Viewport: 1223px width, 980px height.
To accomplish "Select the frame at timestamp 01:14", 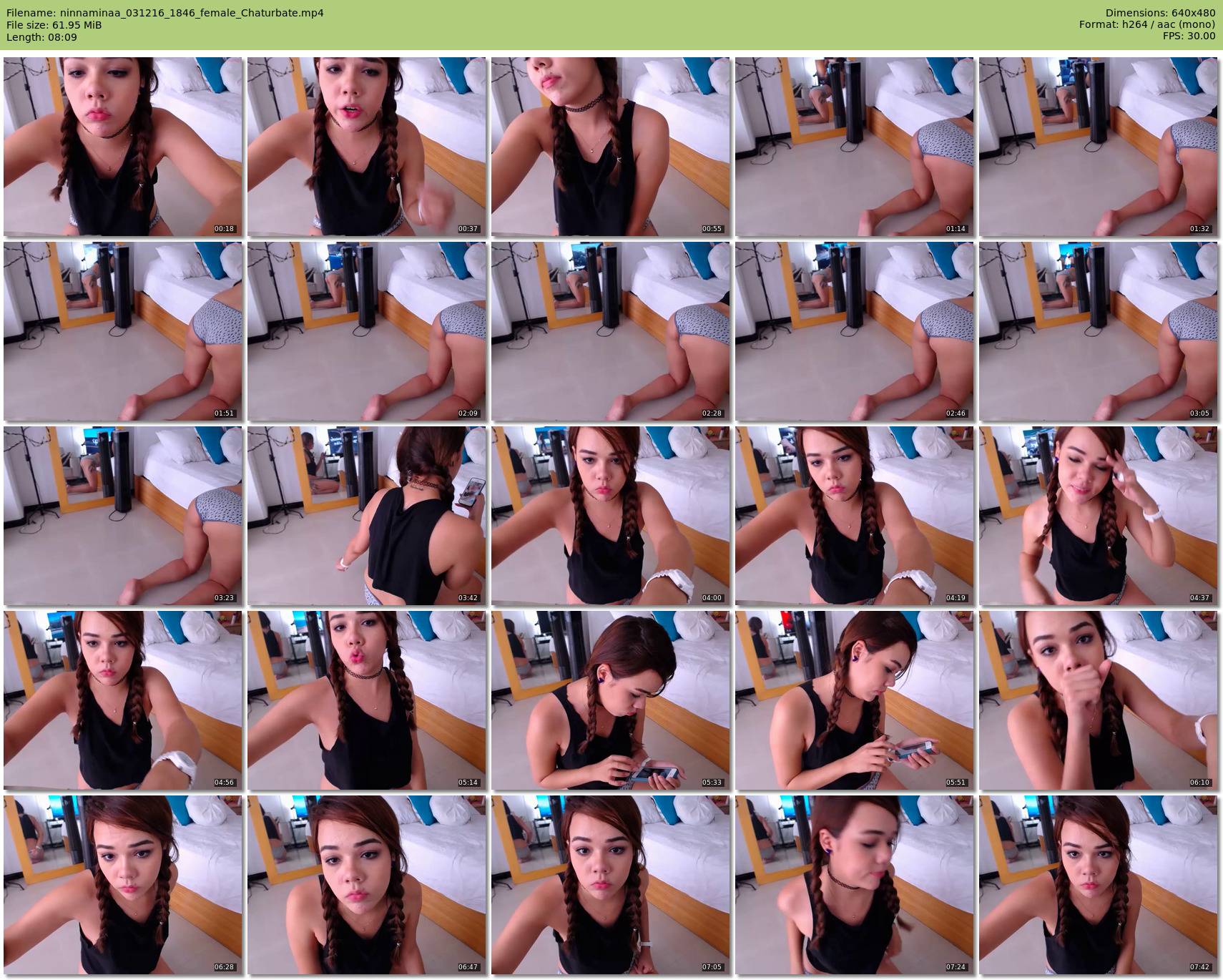I will (854, 147).
